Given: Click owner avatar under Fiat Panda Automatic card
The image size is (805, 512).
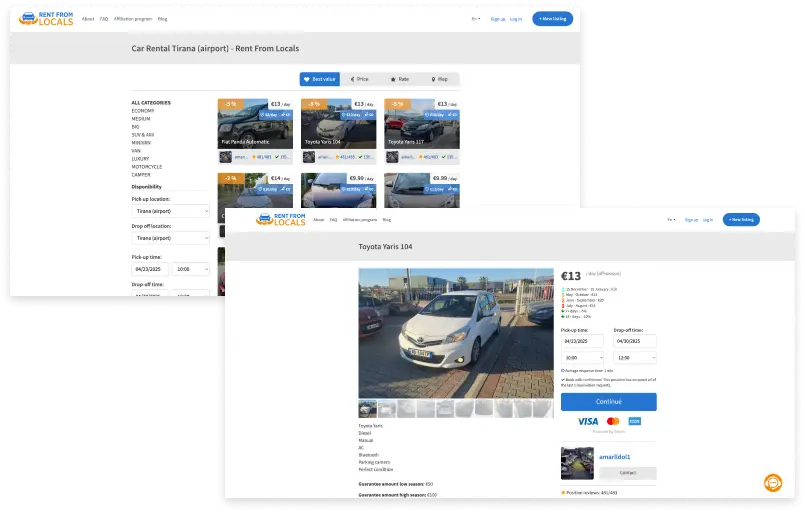Looking at the screenshot, I should pyautogui.click(x=225, y=157).
